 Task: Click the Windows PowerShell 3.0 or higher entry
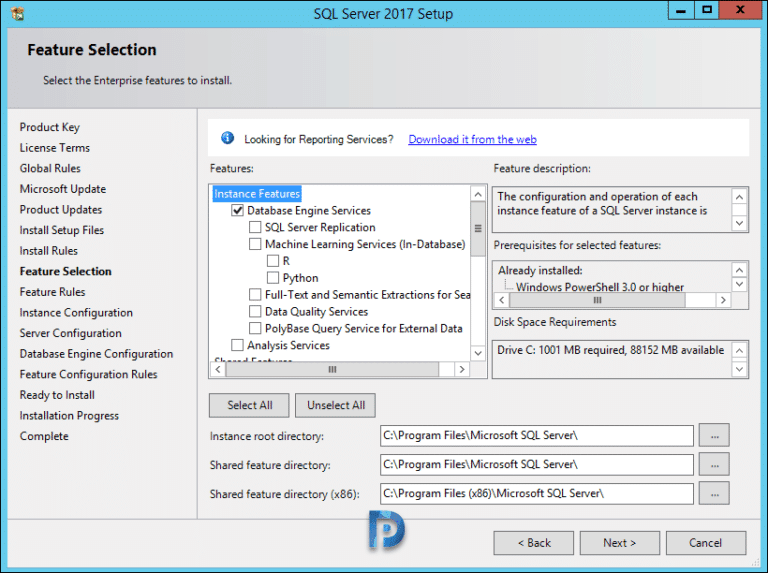600,286
